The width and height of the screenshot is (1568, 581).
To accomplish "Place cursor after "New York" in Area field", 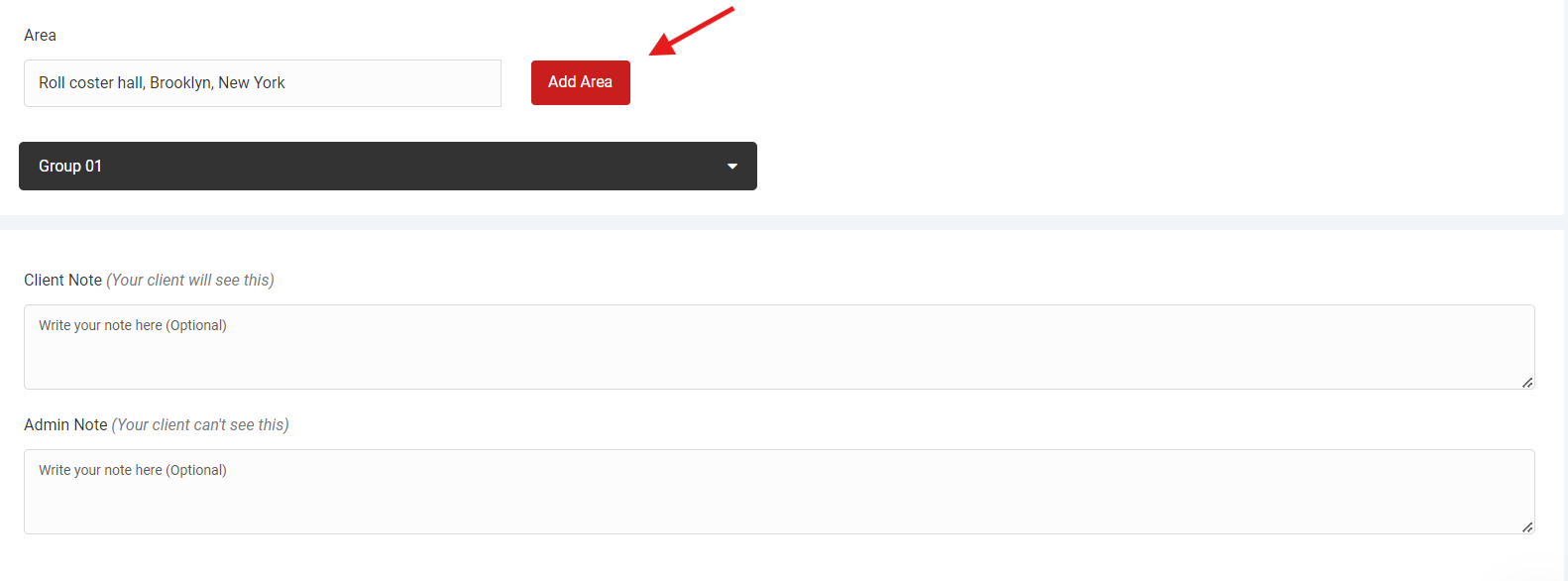I will [287, 83].
